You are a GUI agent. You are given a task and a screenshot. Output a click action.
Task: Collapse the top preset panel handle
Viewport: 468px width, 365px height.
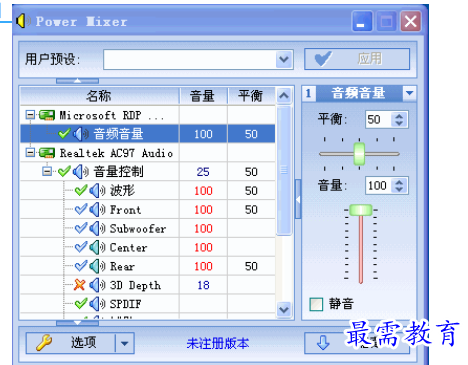(x=77, y=81)
